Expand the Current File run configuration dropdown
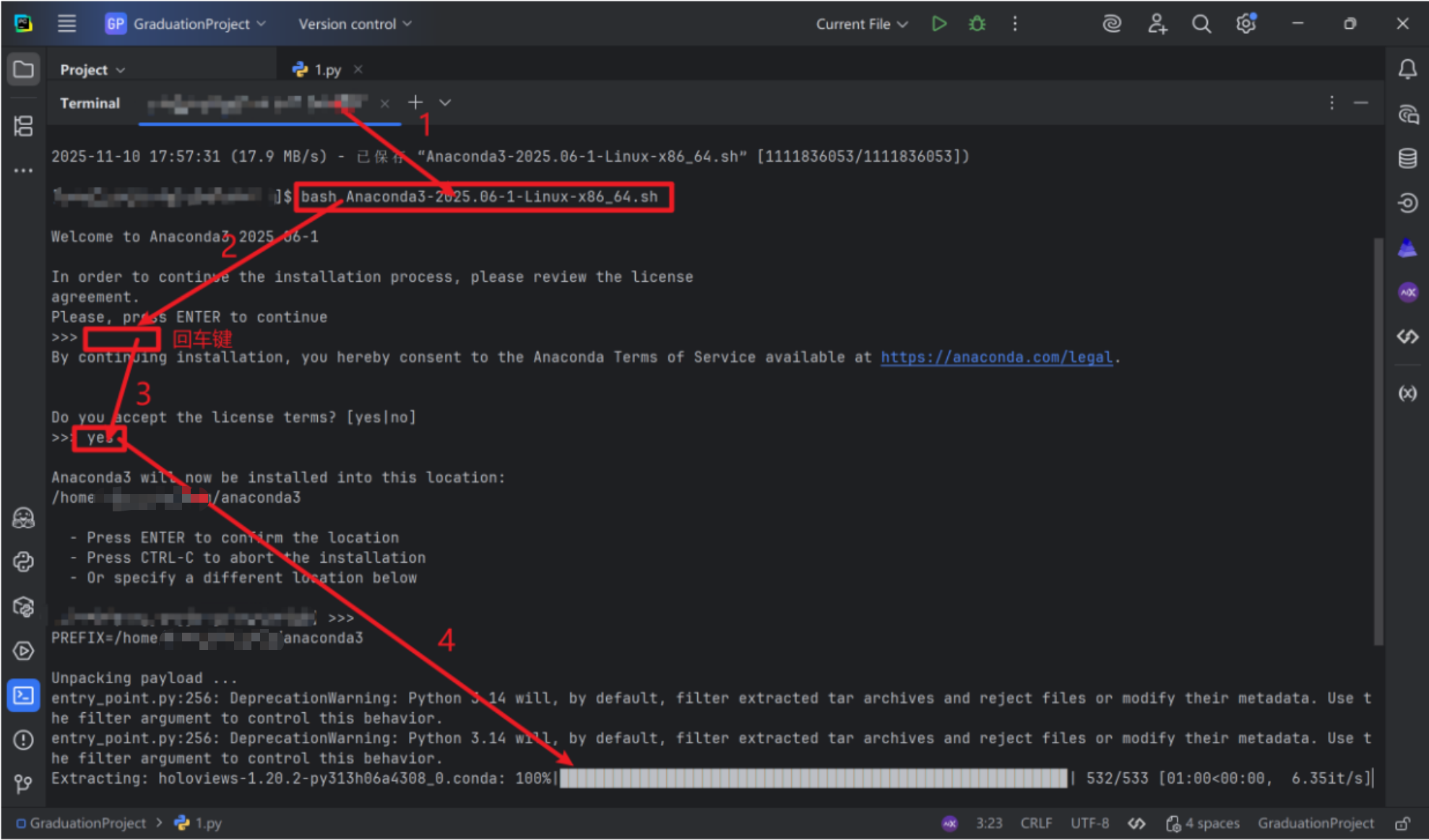1429x840 pixels. (861, 24)
